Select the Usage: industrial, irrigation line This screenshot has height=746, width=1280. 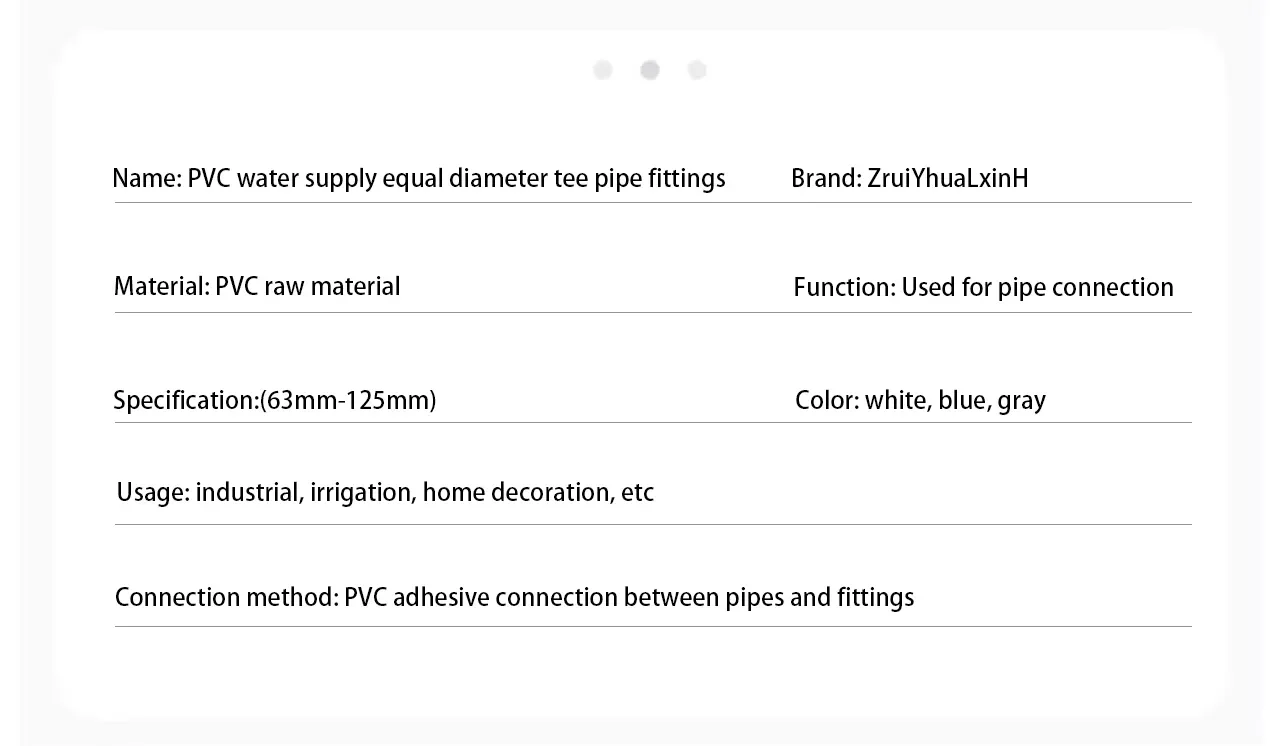tap(385, 493)
